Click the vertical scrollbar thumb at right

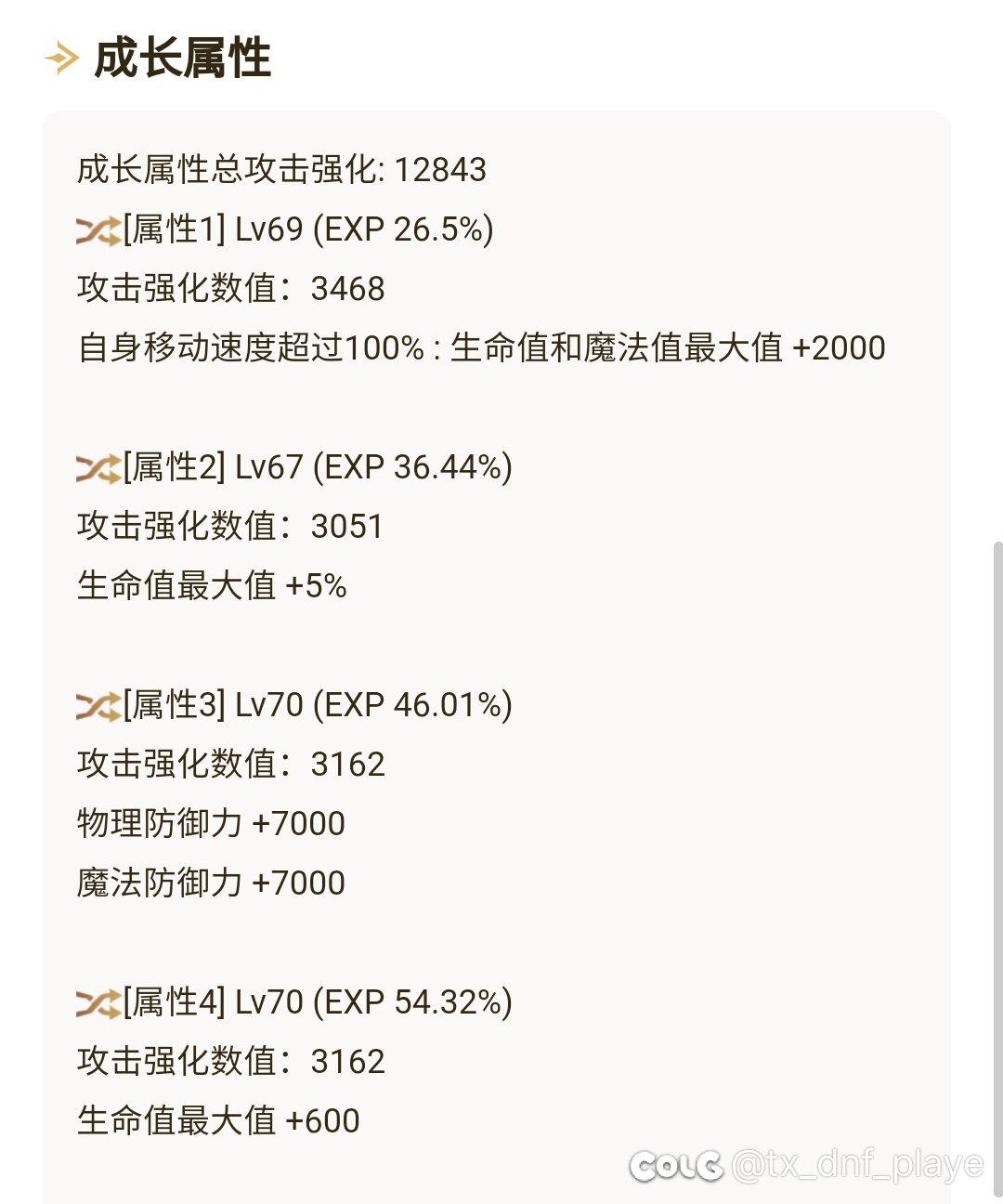(997, 868)
